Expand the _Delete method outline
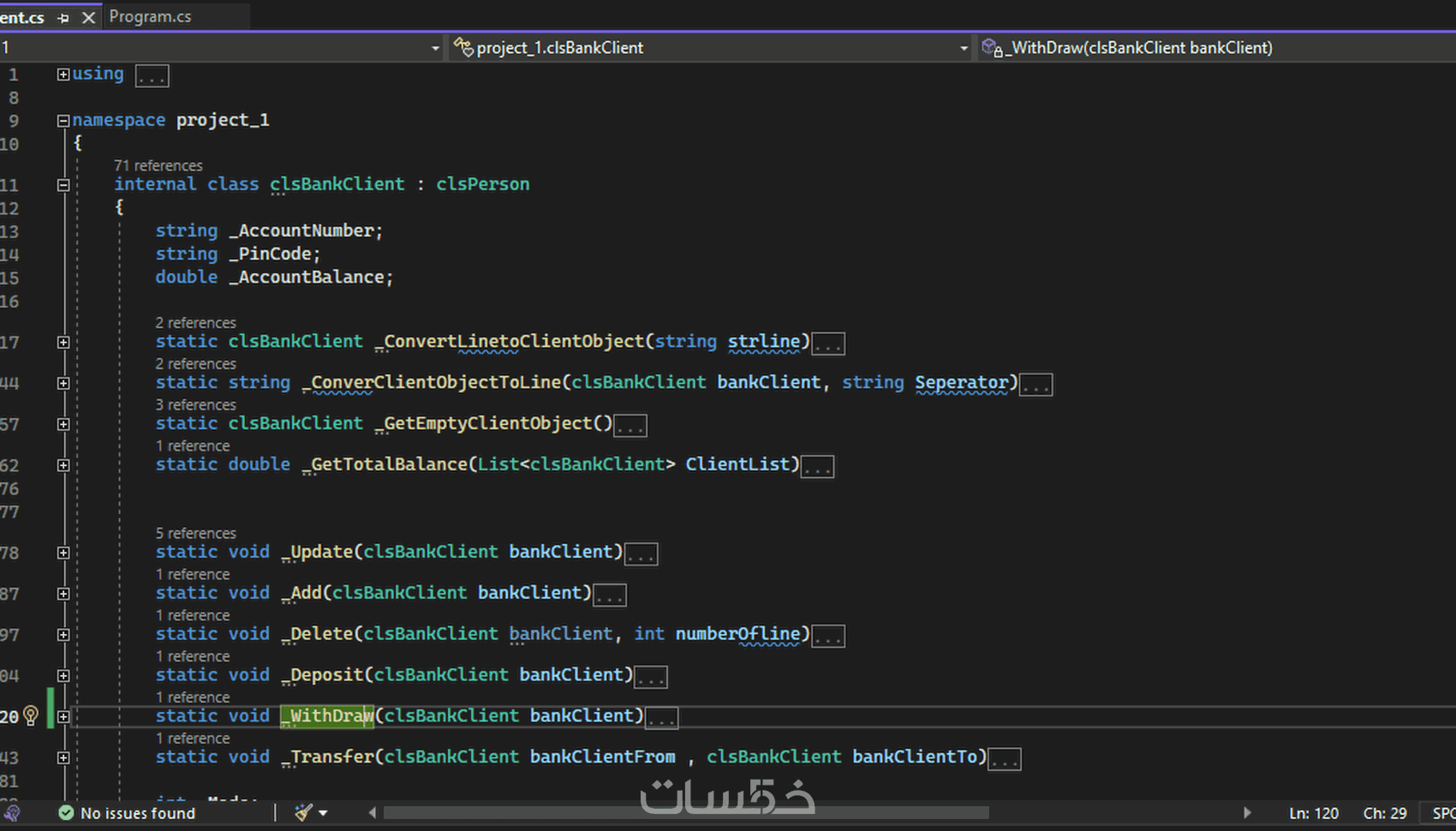The width and height of the screenshot is (1456, 831). (63, 636)
